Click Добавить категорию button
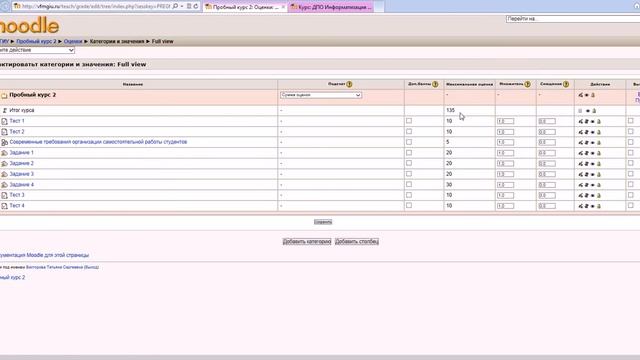 tap(307, 242)
